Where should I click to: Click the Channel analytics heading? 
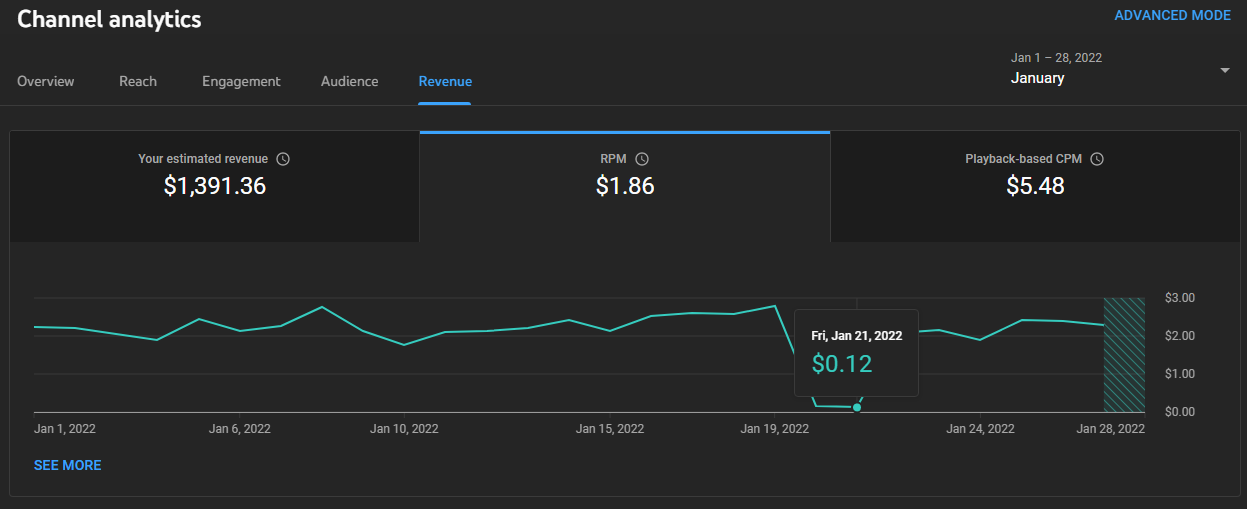click(x=109, y=19)
